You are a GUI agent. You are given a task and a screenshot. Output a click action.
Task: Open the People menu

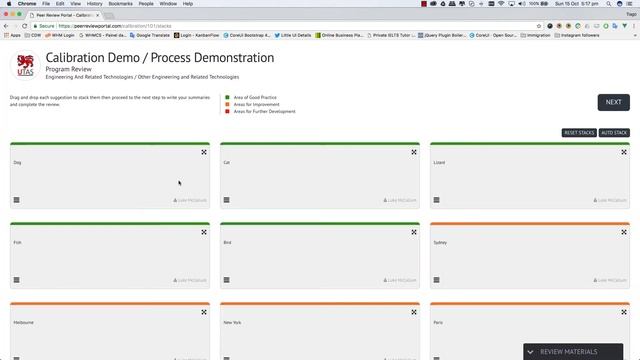pyautogui.click(x=146, y=4)
